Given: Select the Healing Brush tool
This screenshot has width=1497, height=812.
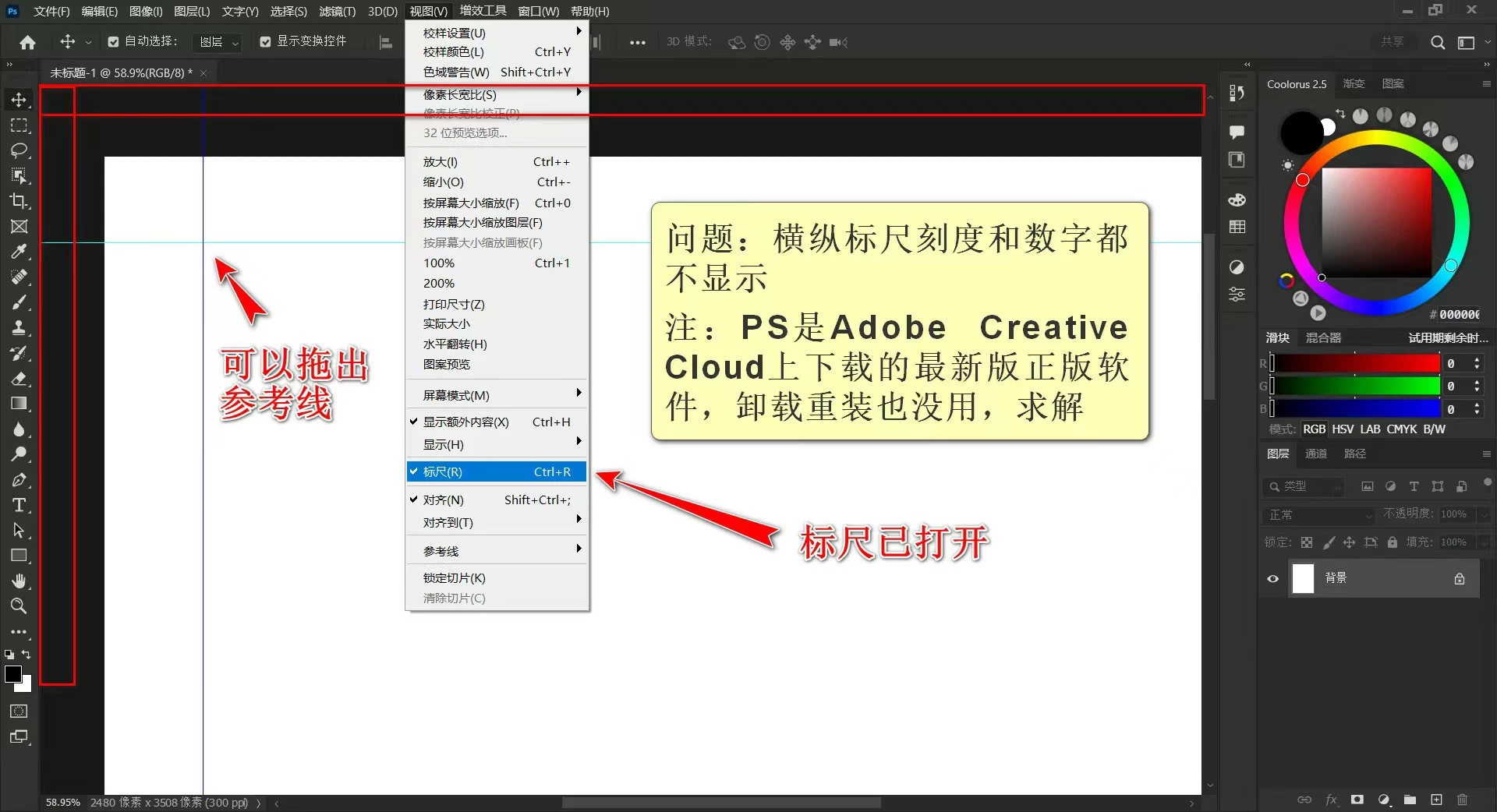Looking at the screenshot, I should coord(19,277).
